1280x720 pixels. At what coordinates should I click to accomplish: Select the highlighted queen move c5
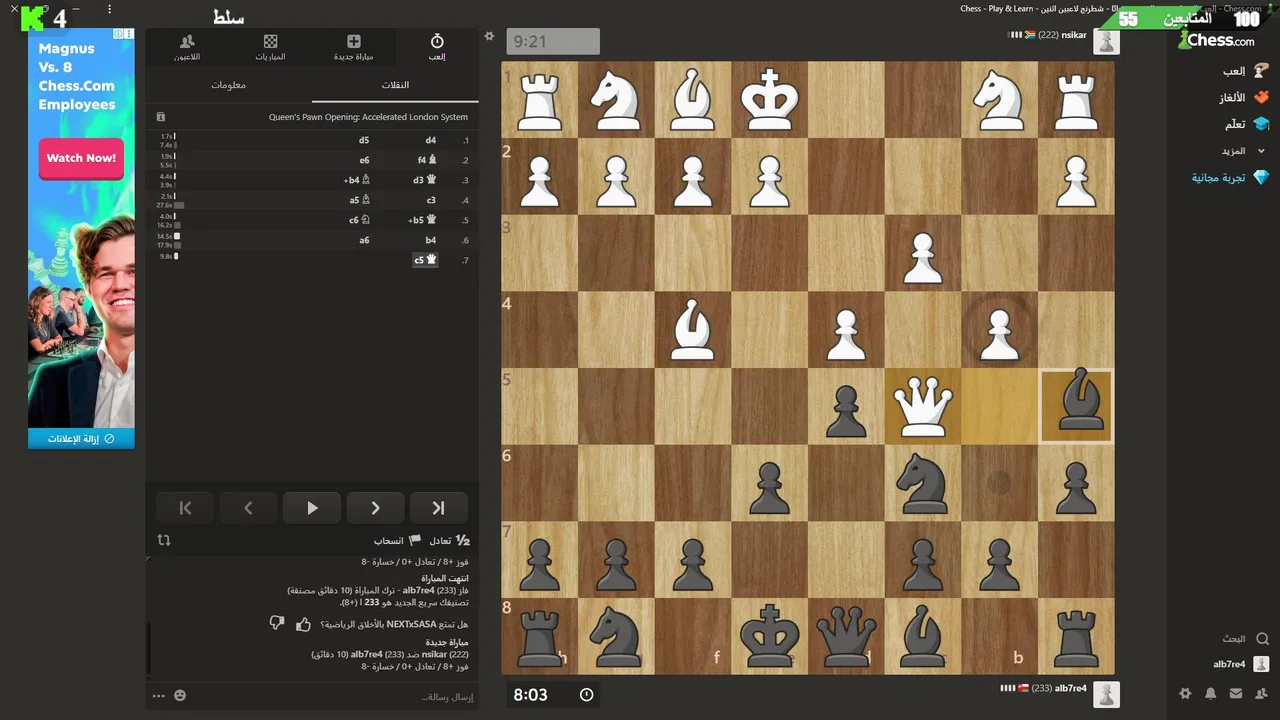click(426, 260)
